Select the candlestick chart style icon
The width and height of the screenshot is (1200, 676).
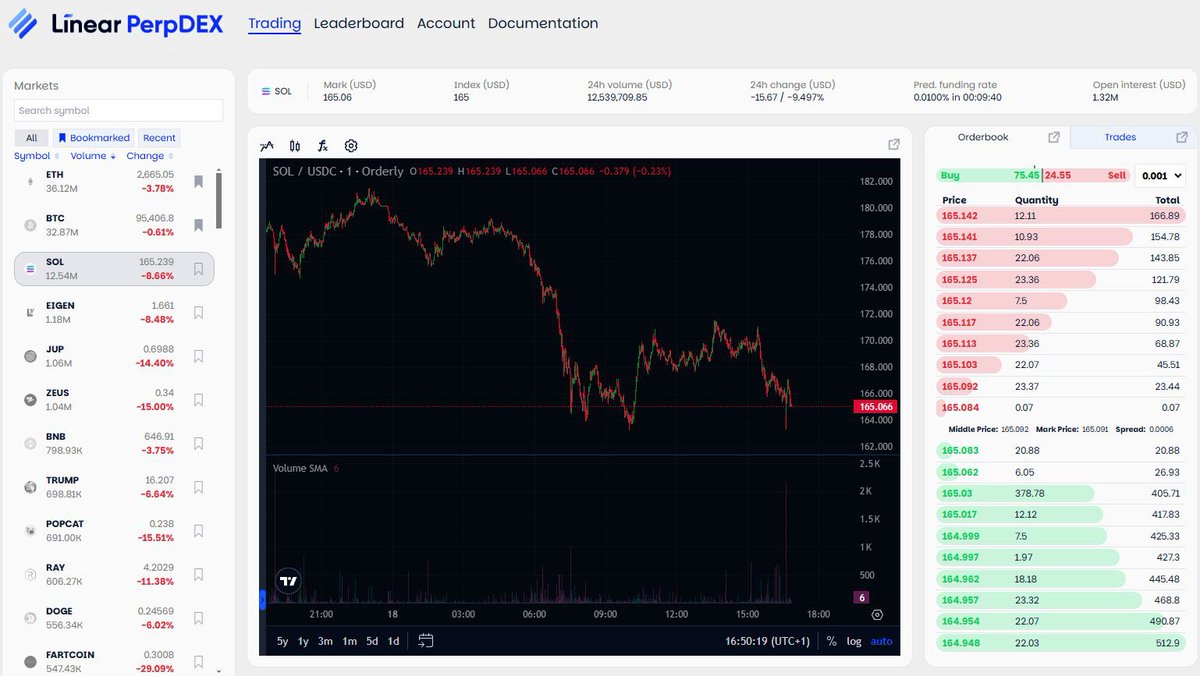(x=295, y=146)
